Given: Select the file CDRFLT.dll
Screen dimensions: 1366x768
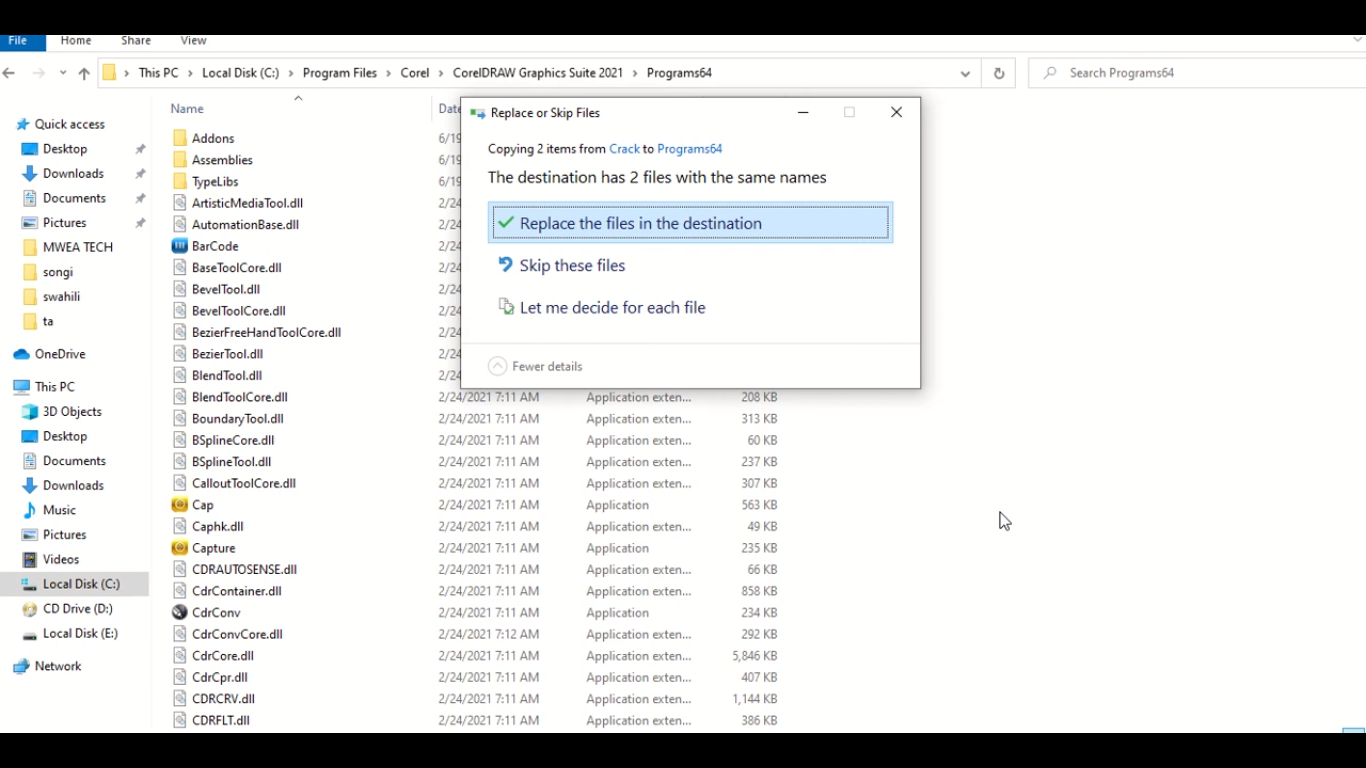Looking at the screenshot, I should (221, 720).
